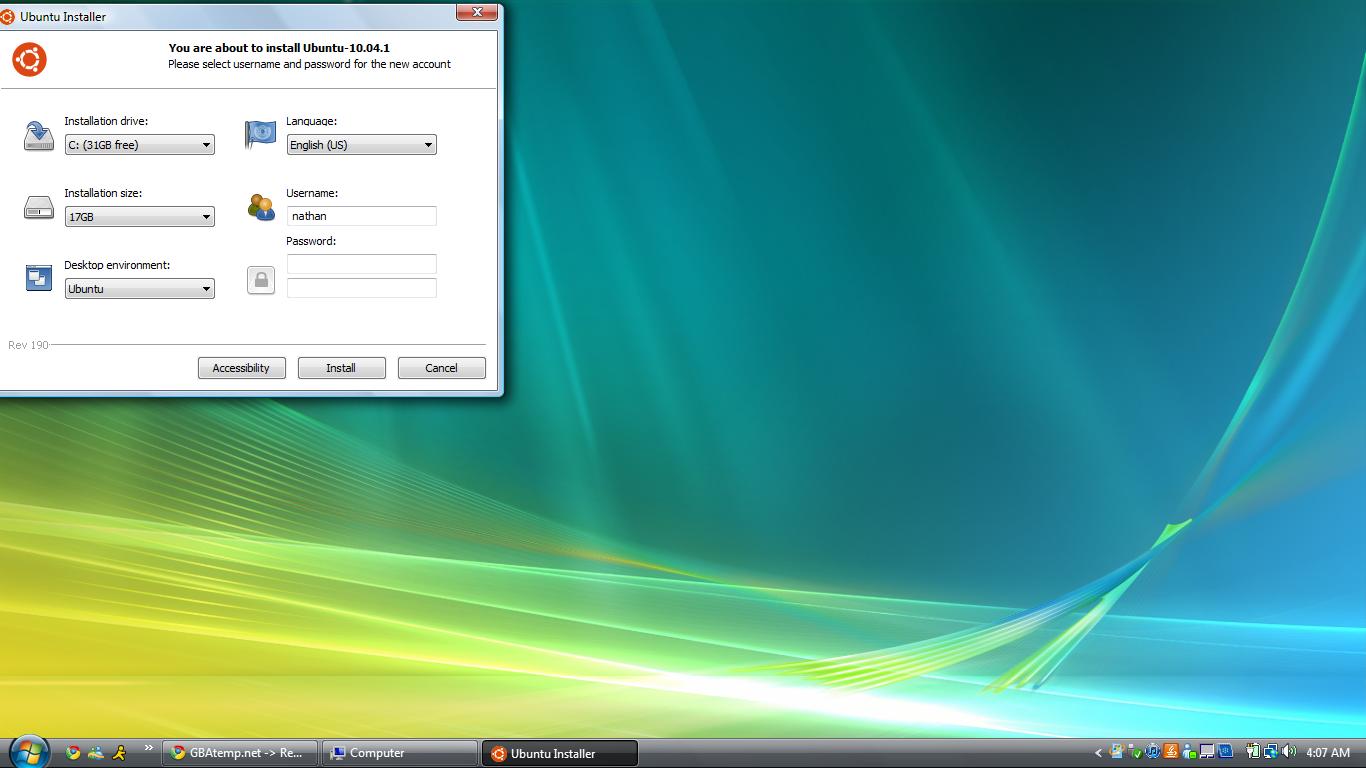1366x768 pixels.
Task: Select the Ubuntu Installer taskbar button
Action: pyautogui.click(x=559, y=753)
